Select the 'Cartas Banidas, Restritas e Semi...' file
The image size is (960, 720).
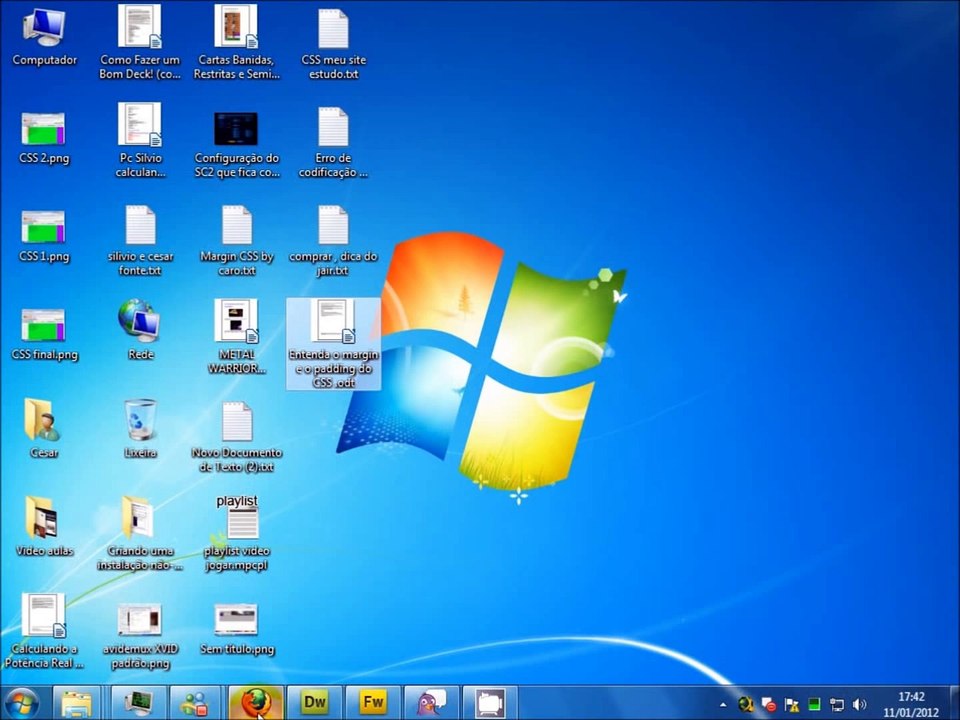[236, 42]
